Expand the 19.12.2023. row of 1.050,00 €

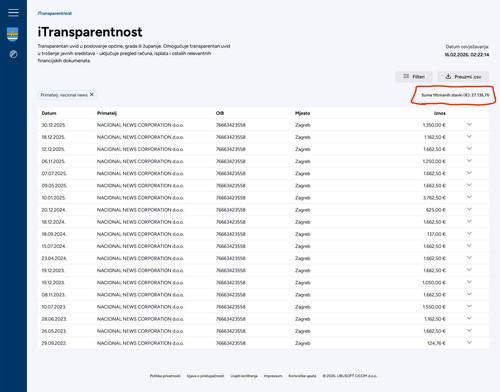pyautogui.click(x=469, y=282)
